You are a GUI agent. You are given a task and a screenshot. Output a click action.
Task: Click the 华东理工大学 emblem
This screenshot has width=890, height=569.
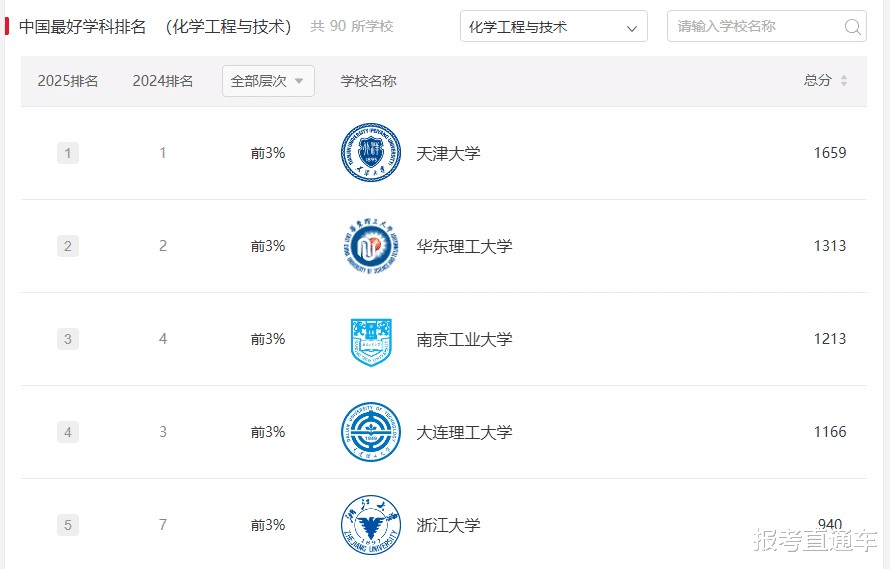pos(371,246)
